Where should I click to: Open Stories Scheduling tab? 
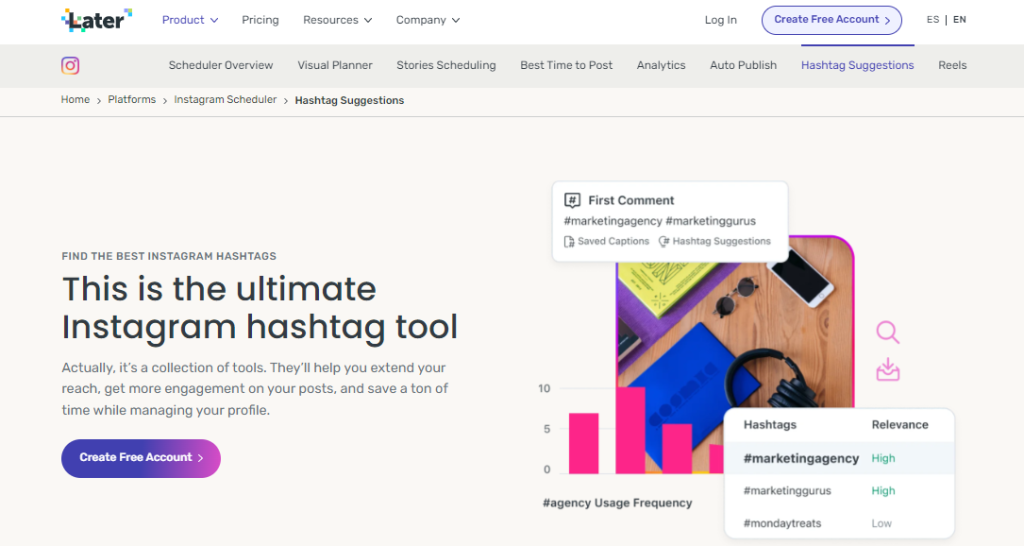pyautogui.click(x=446, y=65)
